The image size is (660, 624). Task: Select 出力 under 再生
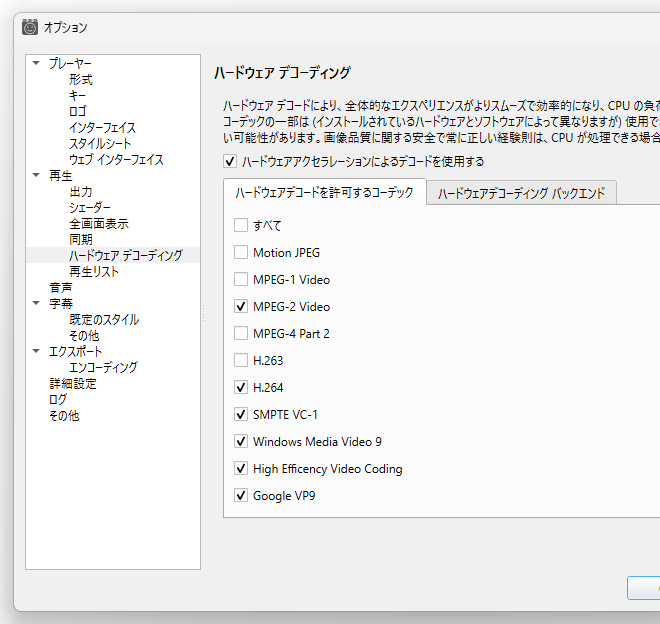coord(80,191)
